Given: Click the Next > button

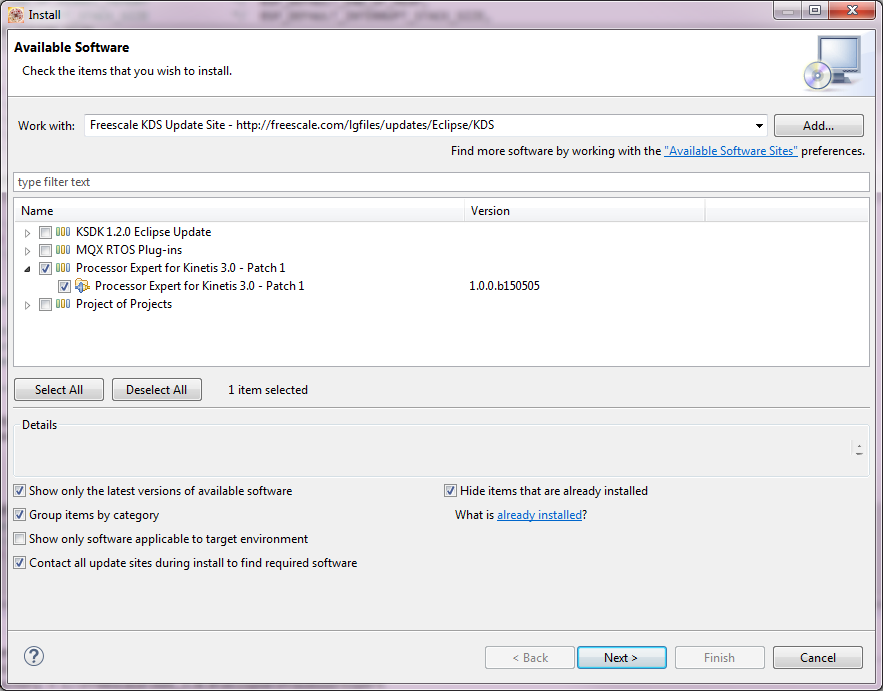Looking at the screenshot, I should tap(621, 658).
